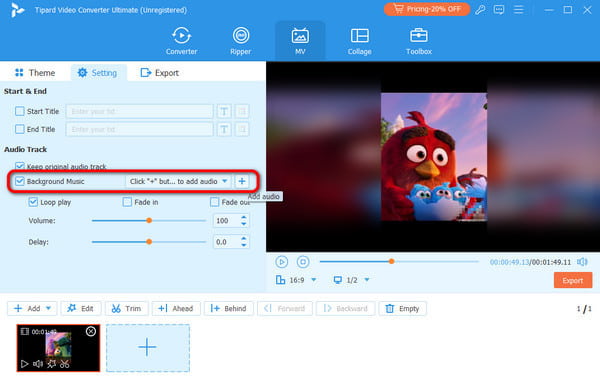Open the Converter module

click(x=181, y=41)
